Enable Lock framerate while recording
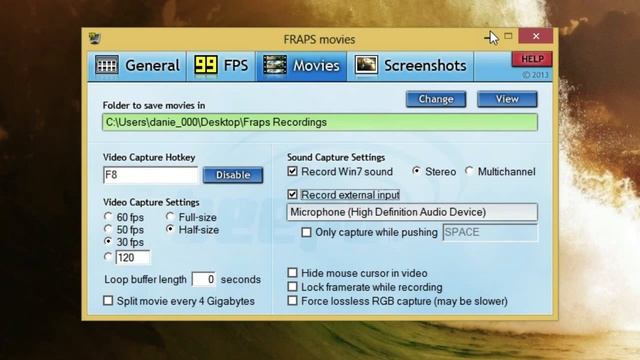The image size is (640, 360). point(293,287)
